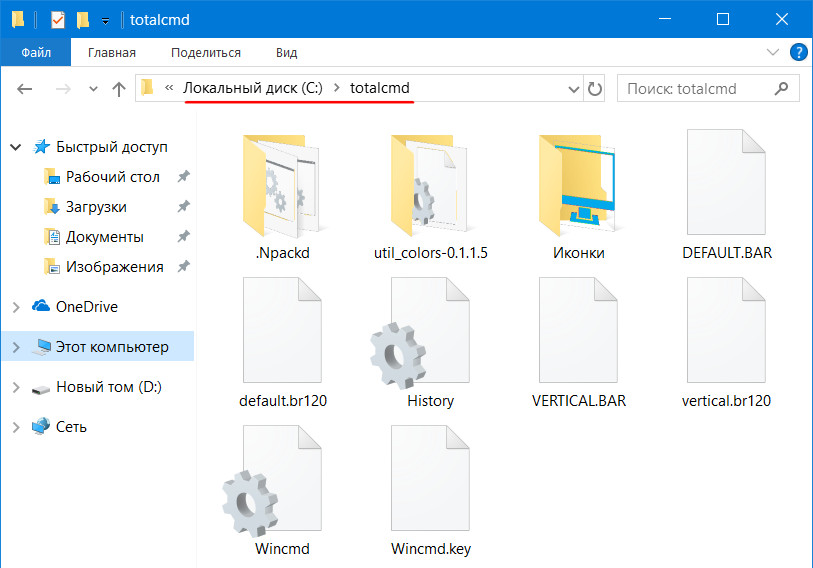The width and height of the screenshot is (813, 568).
Task: Click the Wincmd.key file name label
Action: (430, 548)
